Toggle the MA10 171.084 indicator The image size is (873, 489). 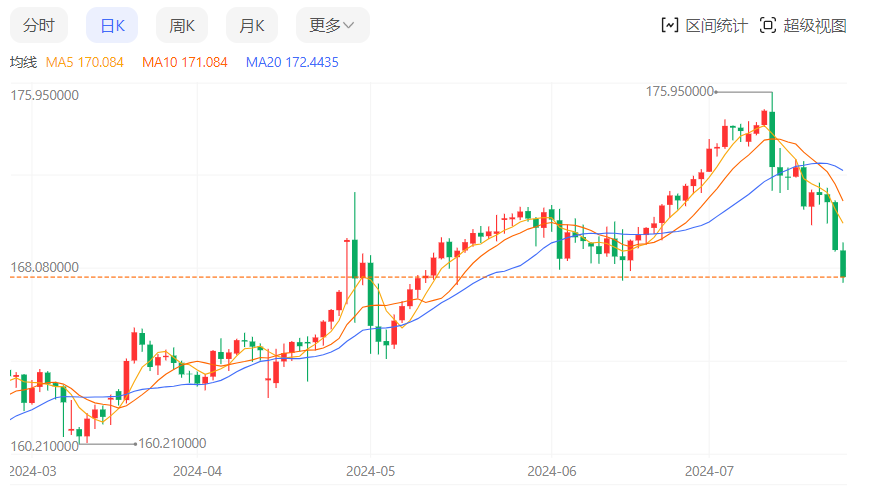coord(184,62)
